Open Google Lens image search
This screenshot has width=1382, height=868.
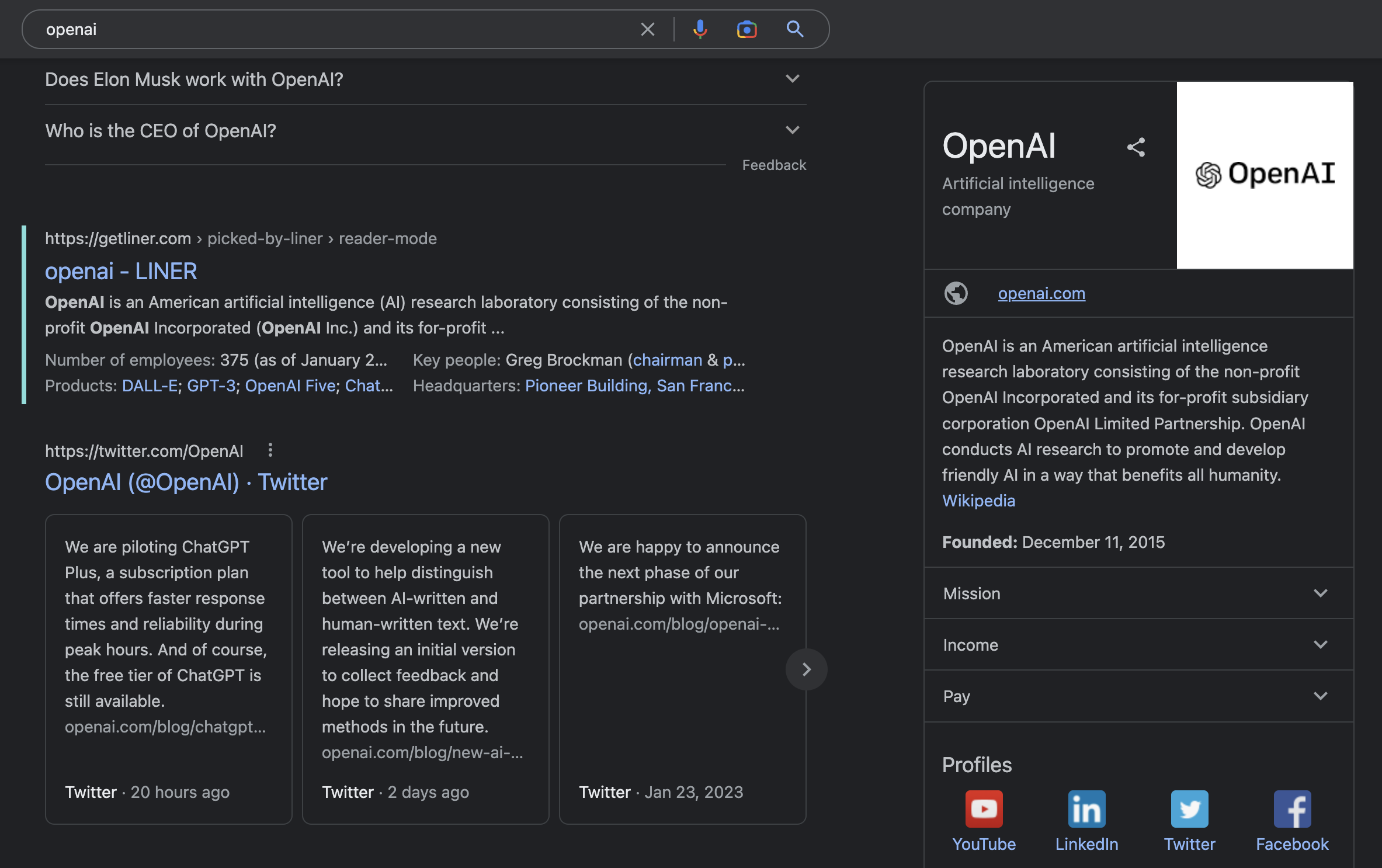[746, 29]
